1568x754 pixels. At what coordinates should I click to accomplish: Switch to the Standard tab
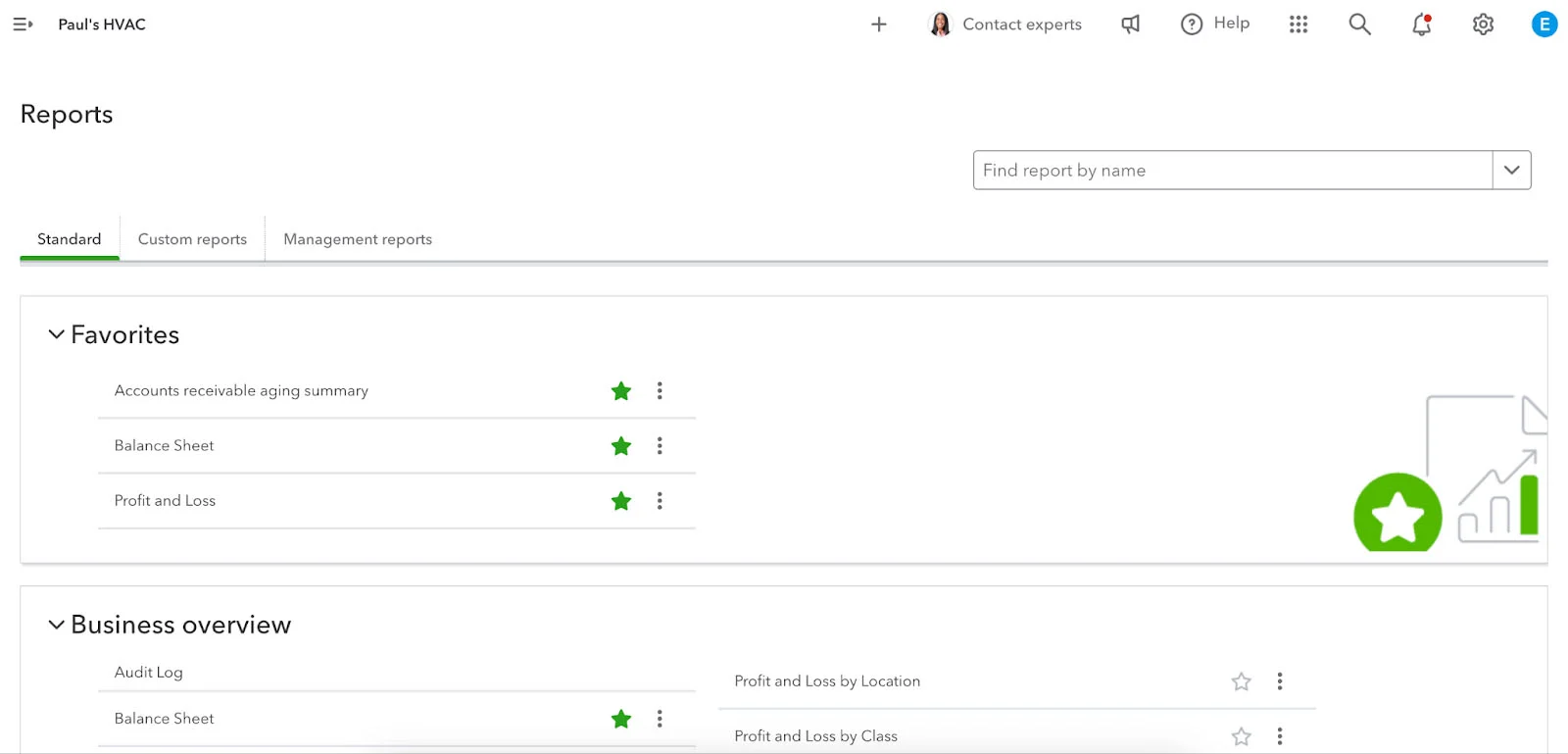point(70,239)
